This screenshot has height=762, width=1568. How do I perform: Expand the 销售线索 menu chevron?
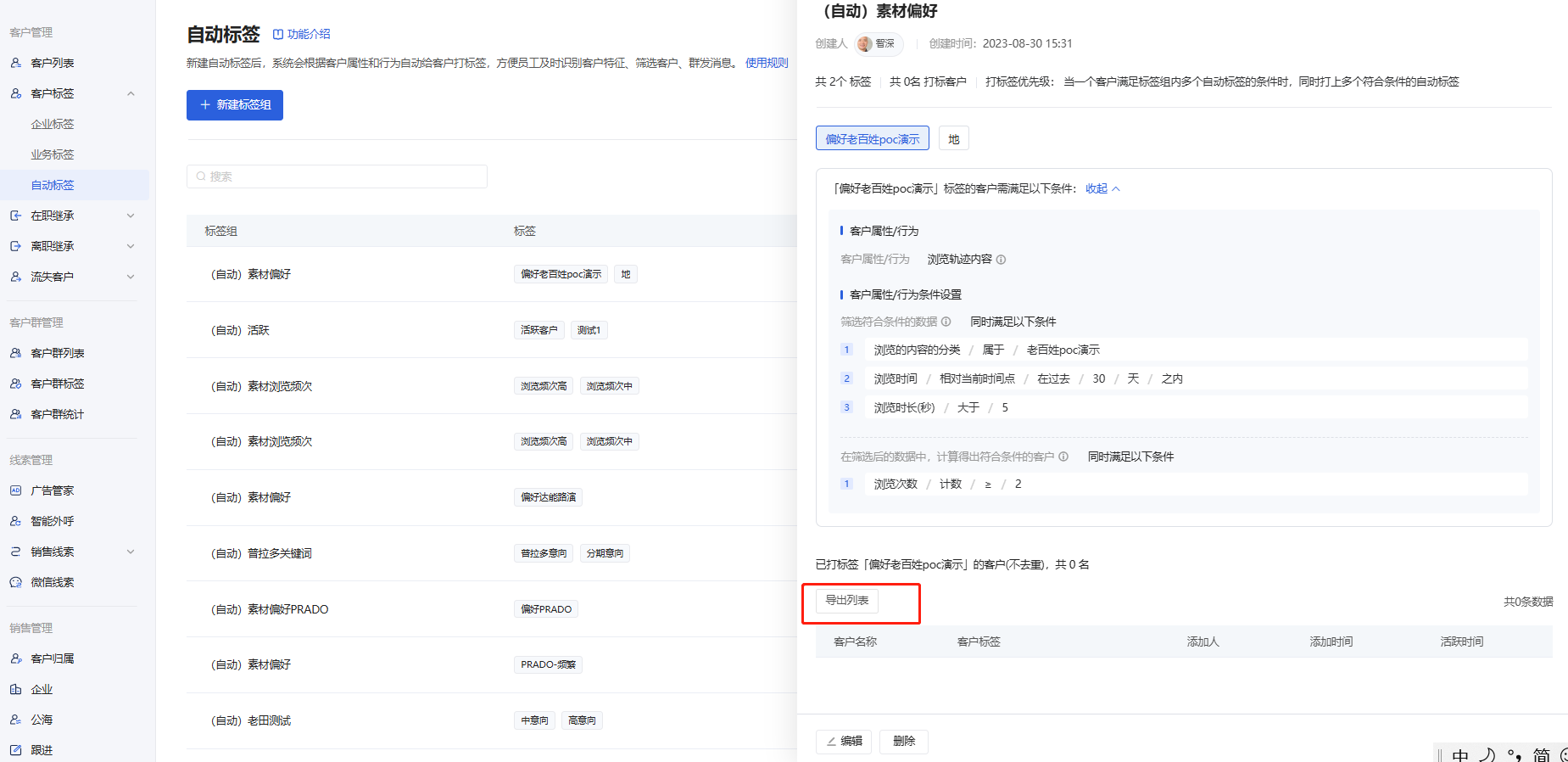(131, 552)
